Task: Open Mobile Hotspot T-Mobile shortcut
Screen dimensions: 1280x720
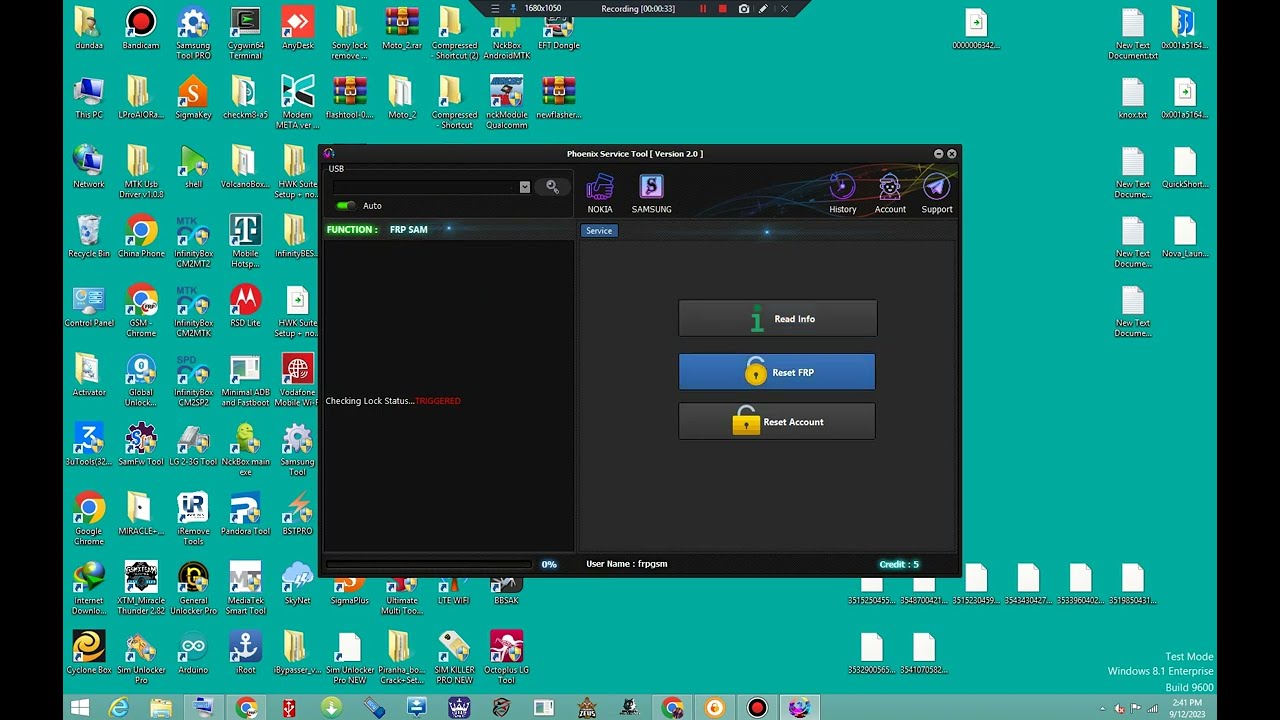Action: [x=245, y=241]
